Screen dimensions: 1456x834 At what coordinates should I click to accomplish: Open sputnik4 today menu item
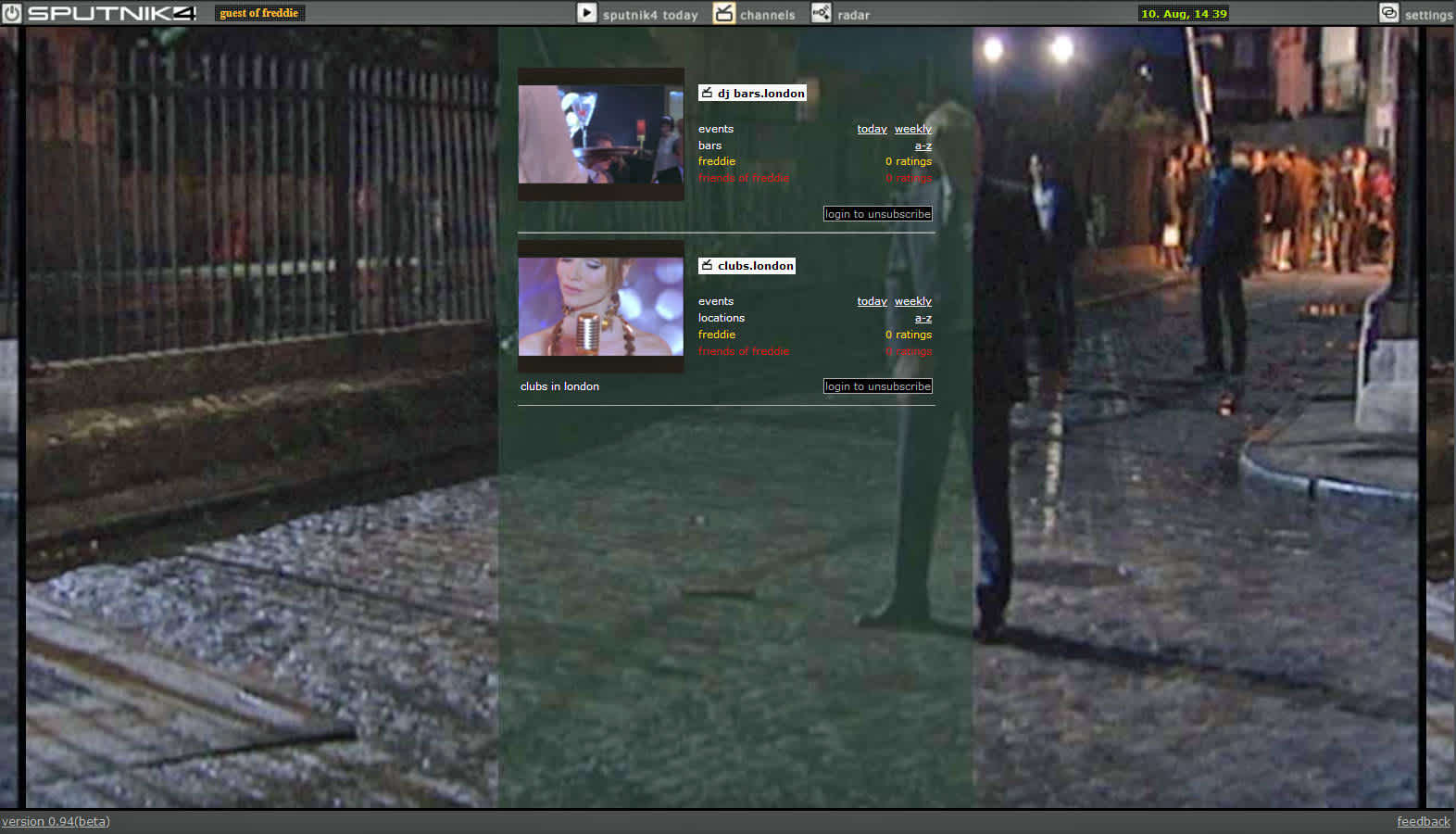[x=650, y=15]
